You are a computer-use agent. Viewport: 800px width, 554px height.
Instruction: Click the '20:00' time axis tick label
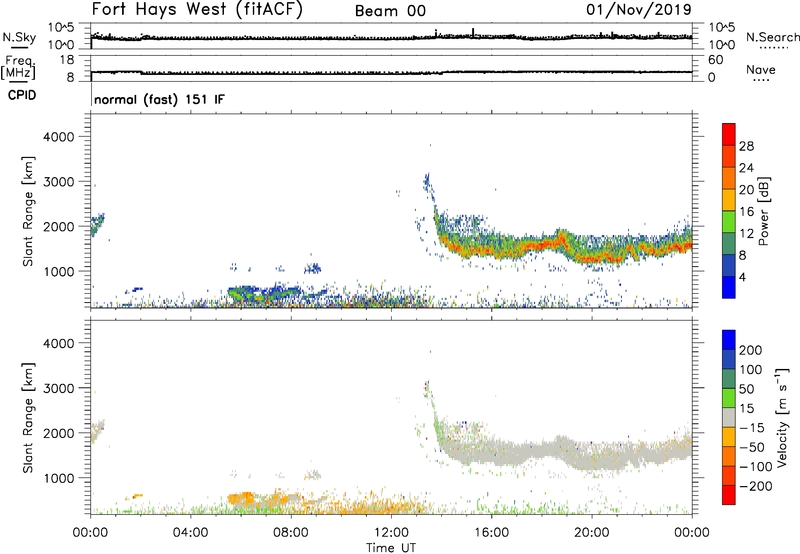(x=592, y=533)
